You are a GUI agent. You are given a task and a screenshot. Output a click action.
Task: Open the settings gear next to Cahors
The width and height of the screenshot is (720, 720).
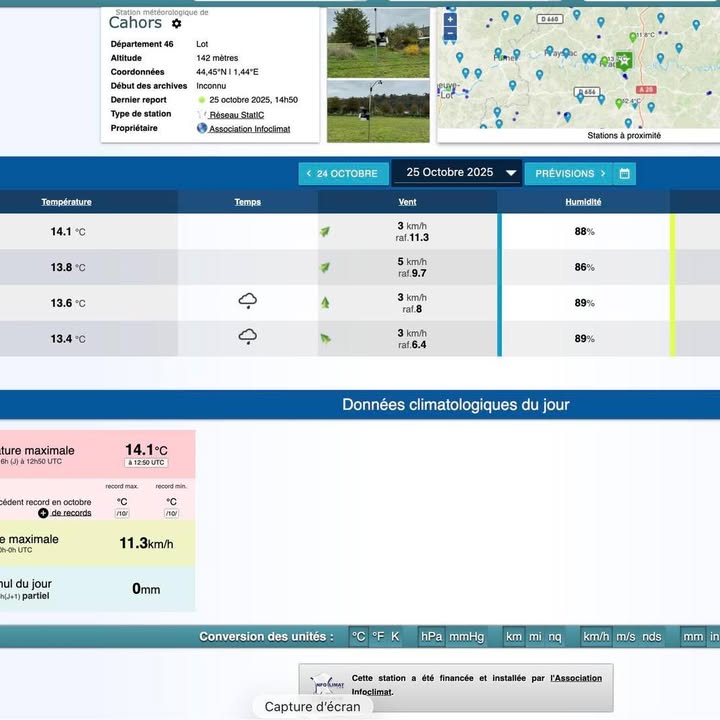pos(177,24)
